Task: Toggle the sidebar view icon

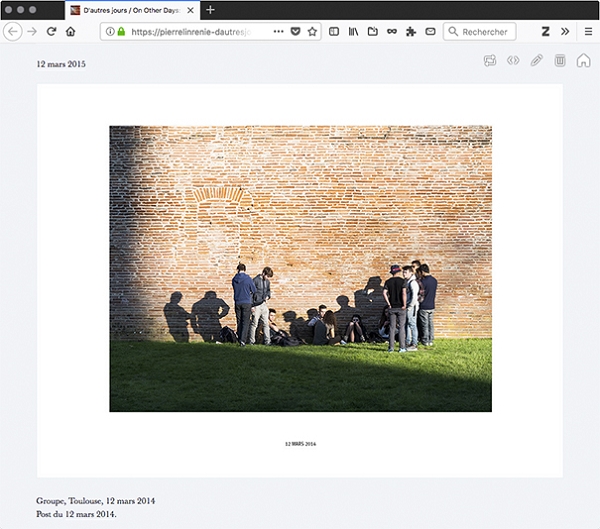Action: pos(335,32)
